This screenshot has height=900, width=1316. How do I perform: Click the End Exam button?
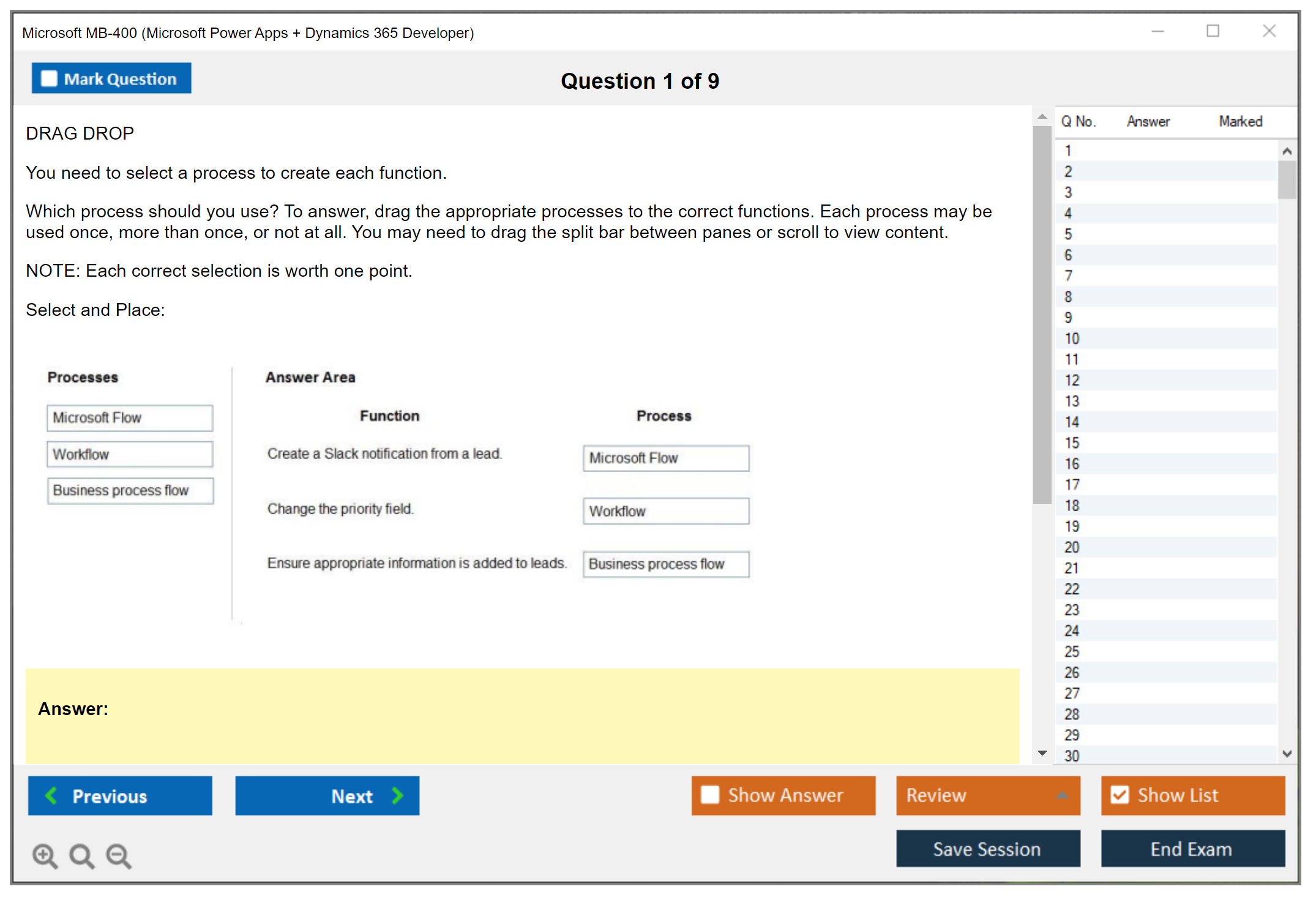tap(1192, 849)
